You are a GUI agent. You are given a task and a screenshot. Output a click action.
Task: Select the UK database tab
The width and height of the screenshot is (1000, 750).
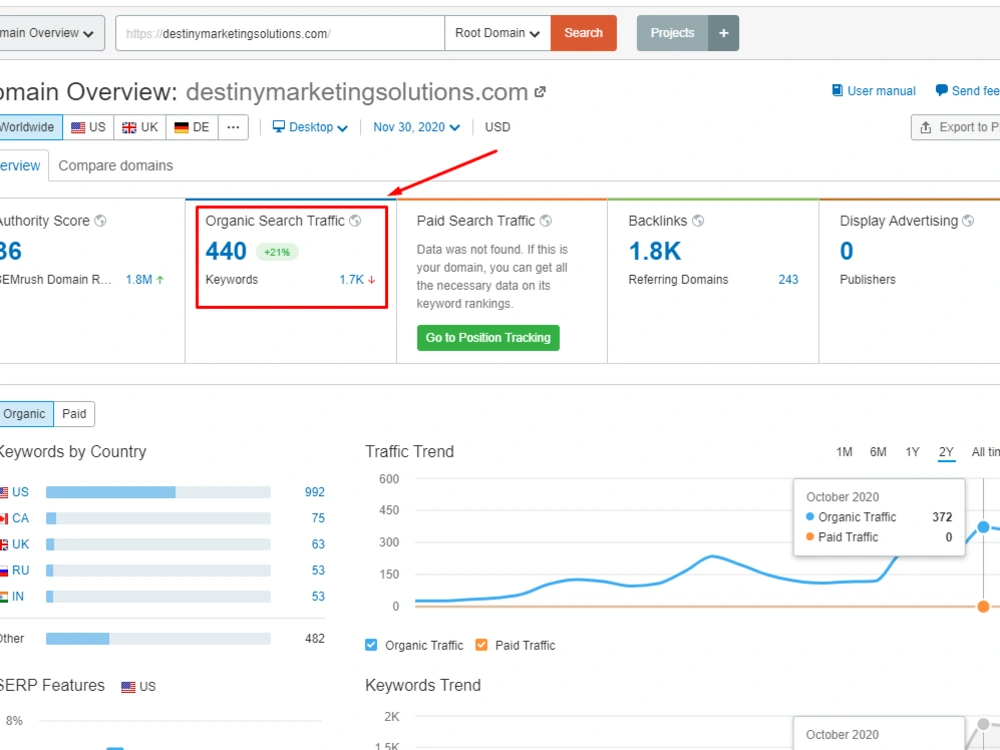[x=140, y=127]
